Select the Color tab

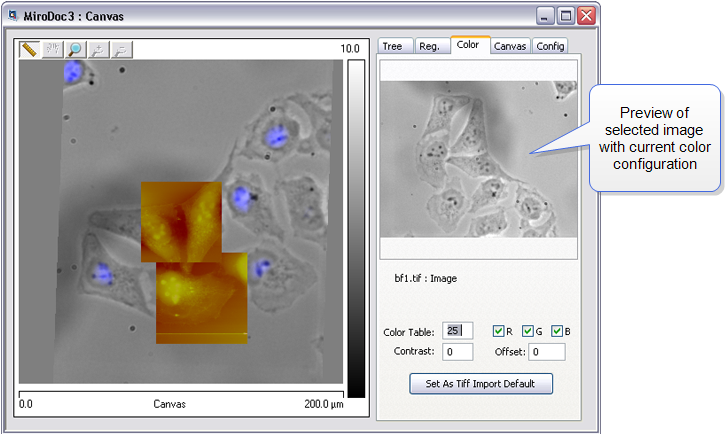pyautogui.click(x=470, y=45)
